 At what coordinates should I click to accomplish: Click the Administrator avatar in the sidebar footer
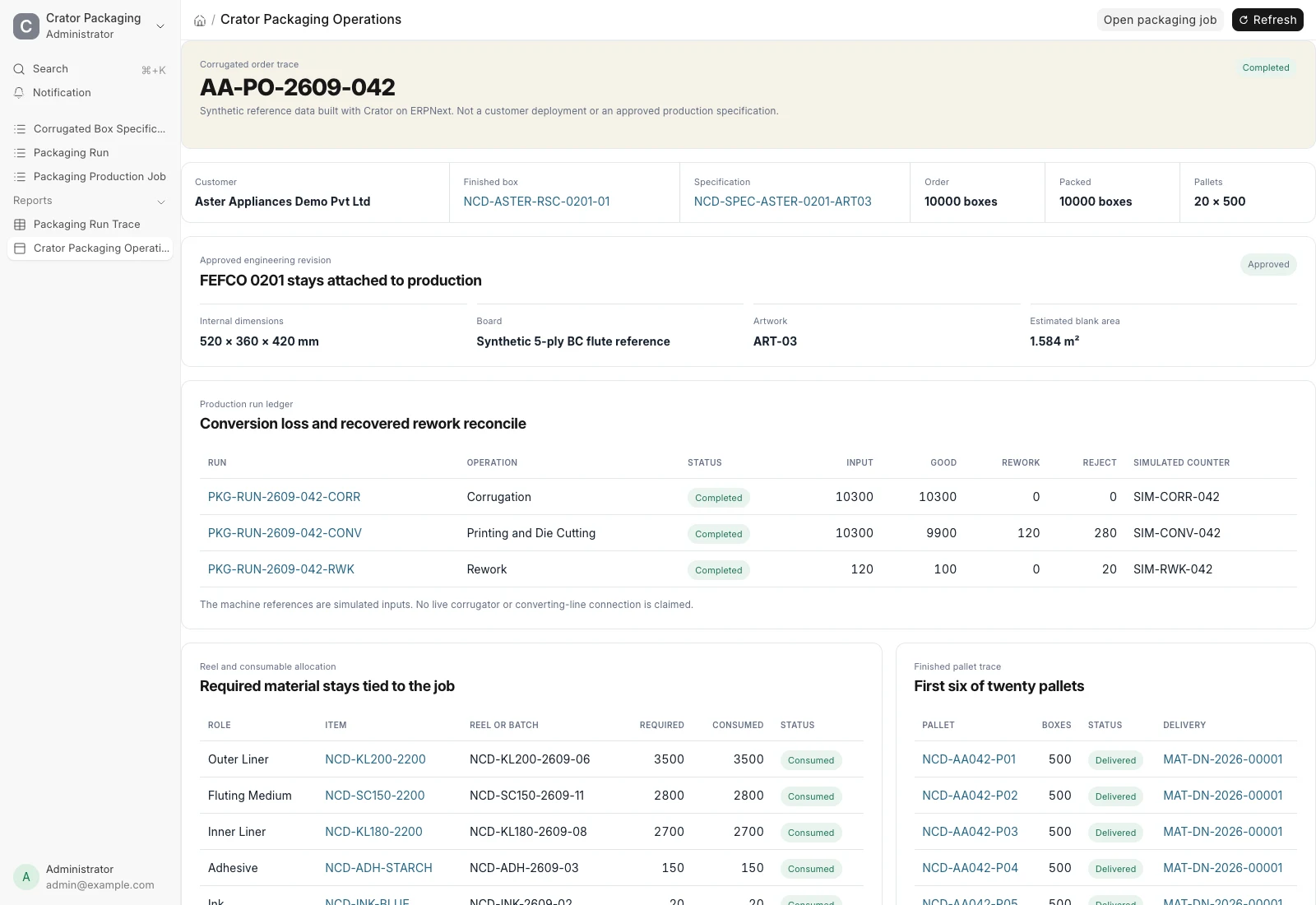tap(26, 877)
